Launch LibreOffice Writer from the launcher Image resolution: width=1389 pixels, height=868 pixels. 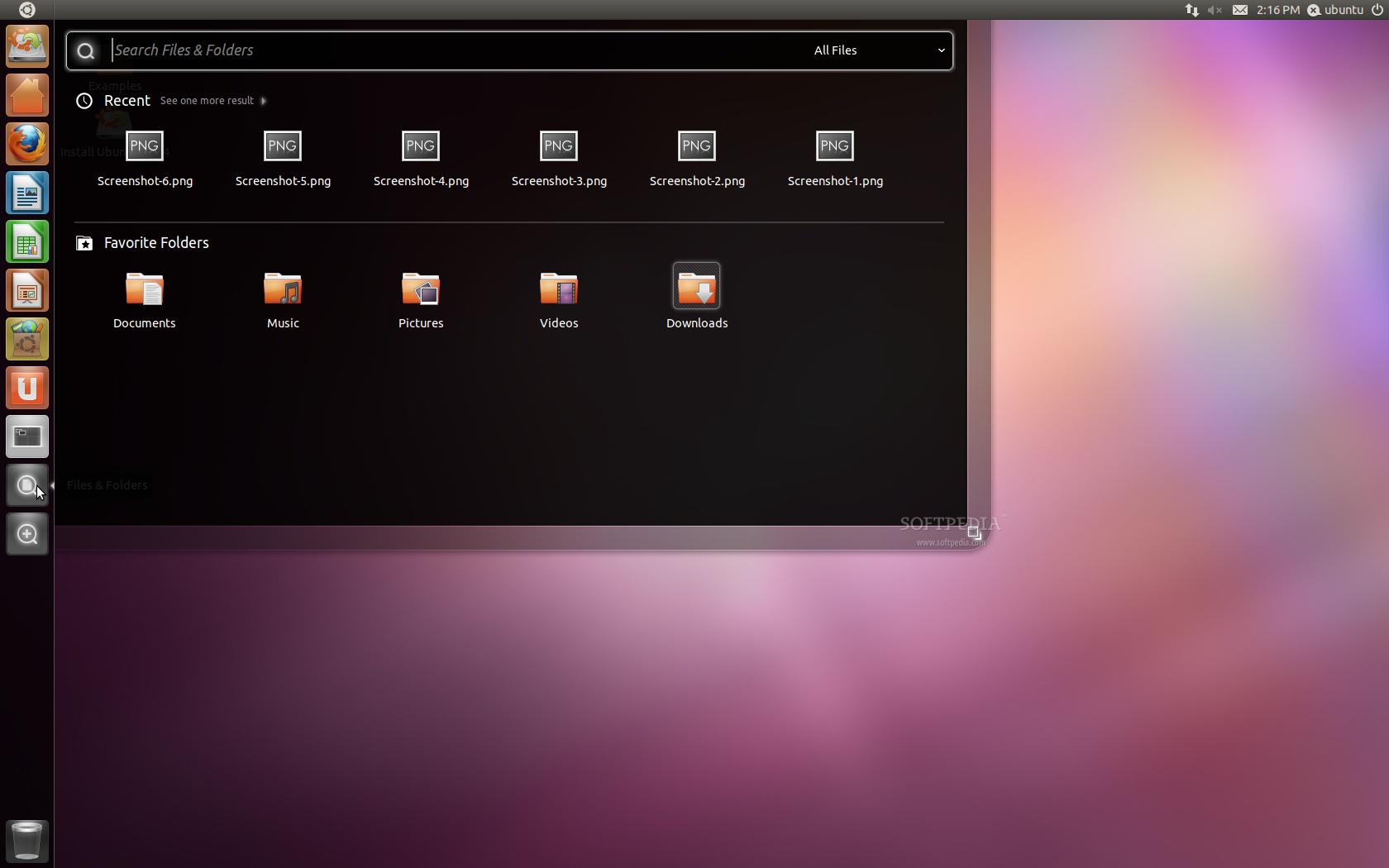pyautogui.click(x=27, y=193)
